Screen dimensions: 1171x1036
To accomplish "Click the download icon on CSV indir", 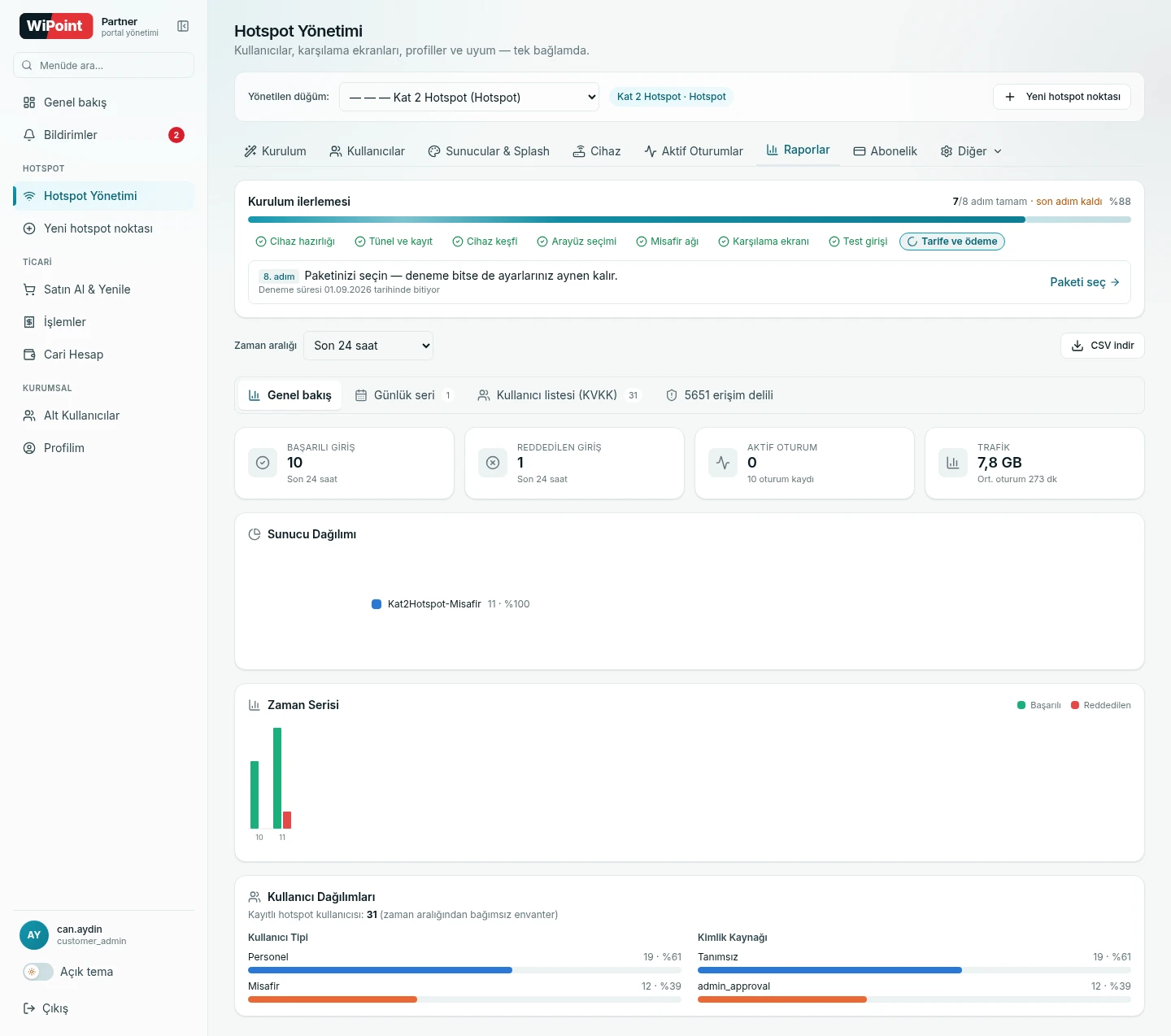I will point(1077,346).
